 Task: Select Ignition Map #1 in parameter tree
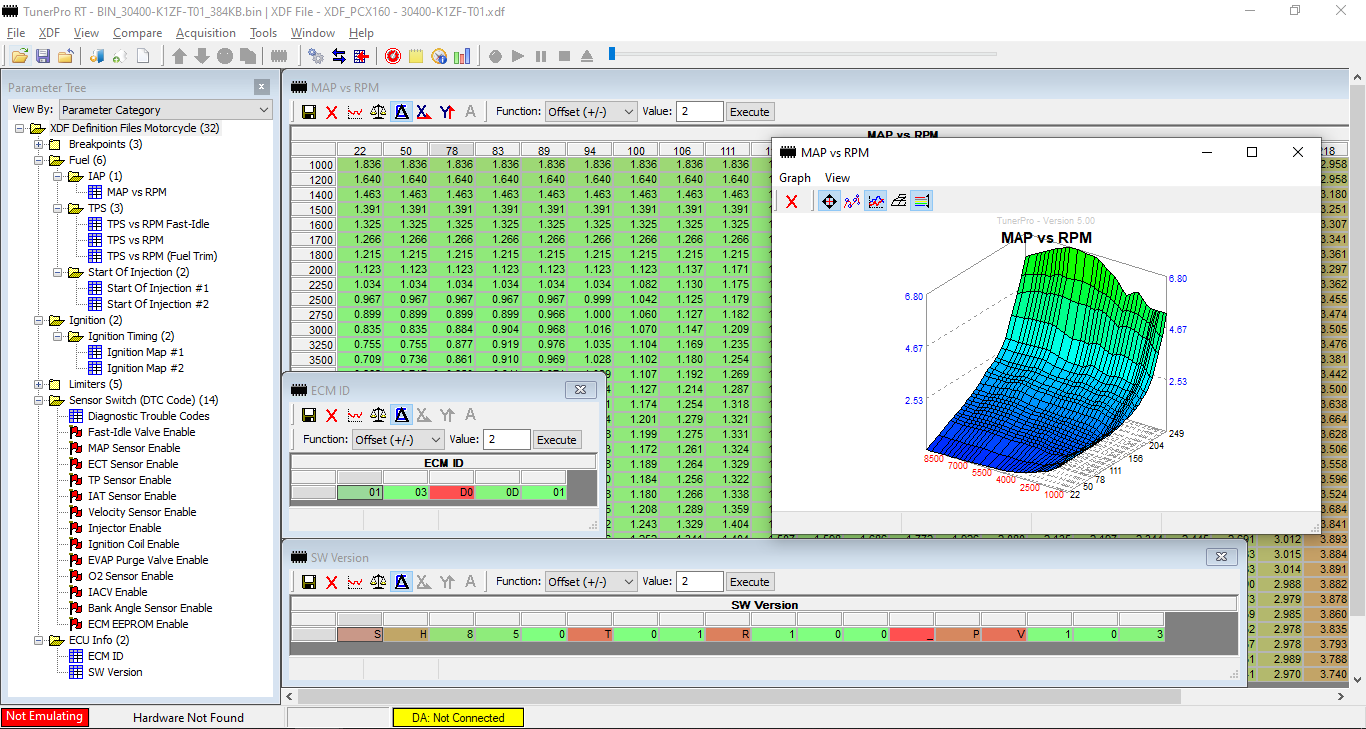coord(145,352)
